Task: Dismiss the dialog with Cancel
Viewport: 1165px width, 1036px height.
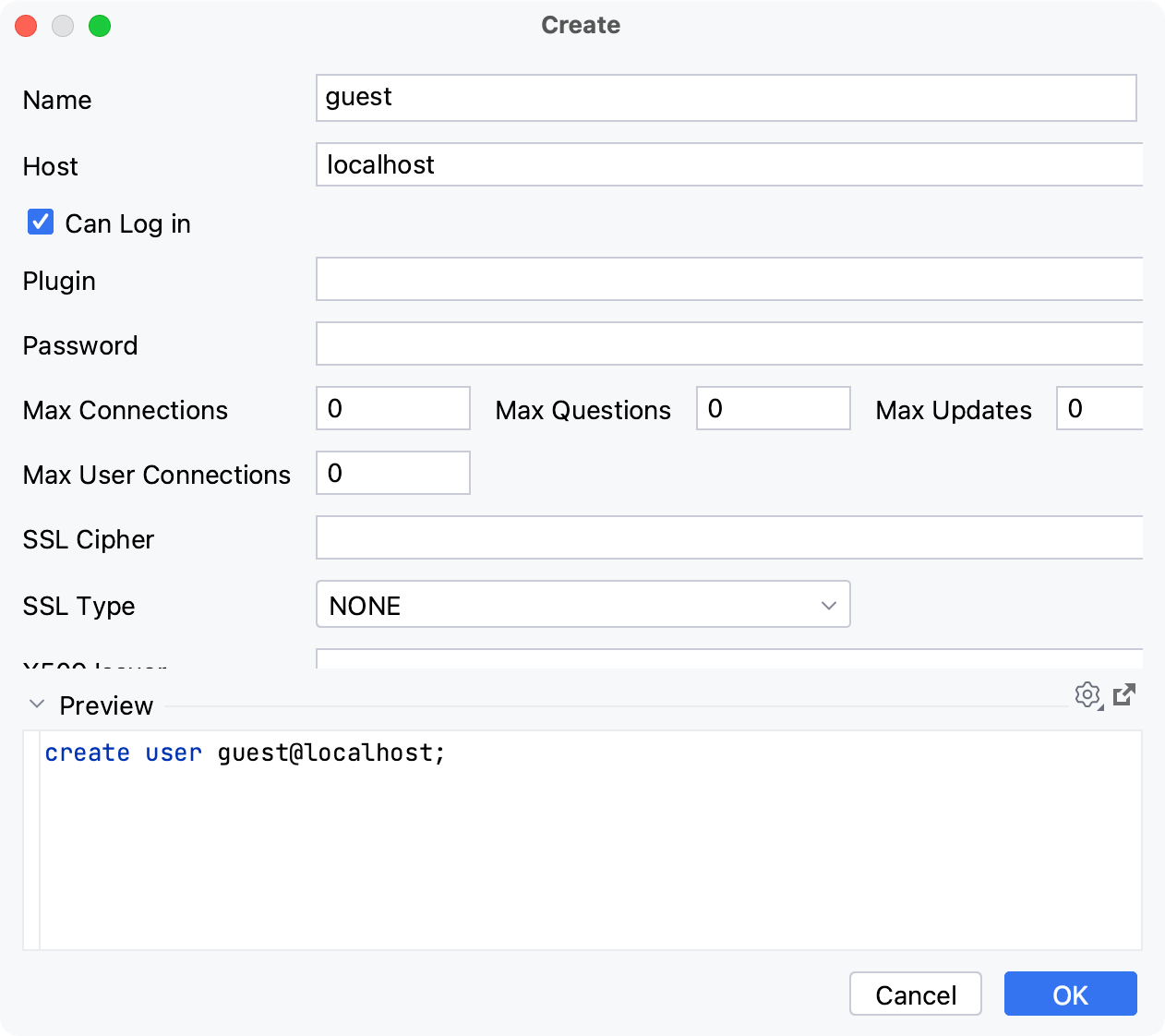Action: pos(915,994)
